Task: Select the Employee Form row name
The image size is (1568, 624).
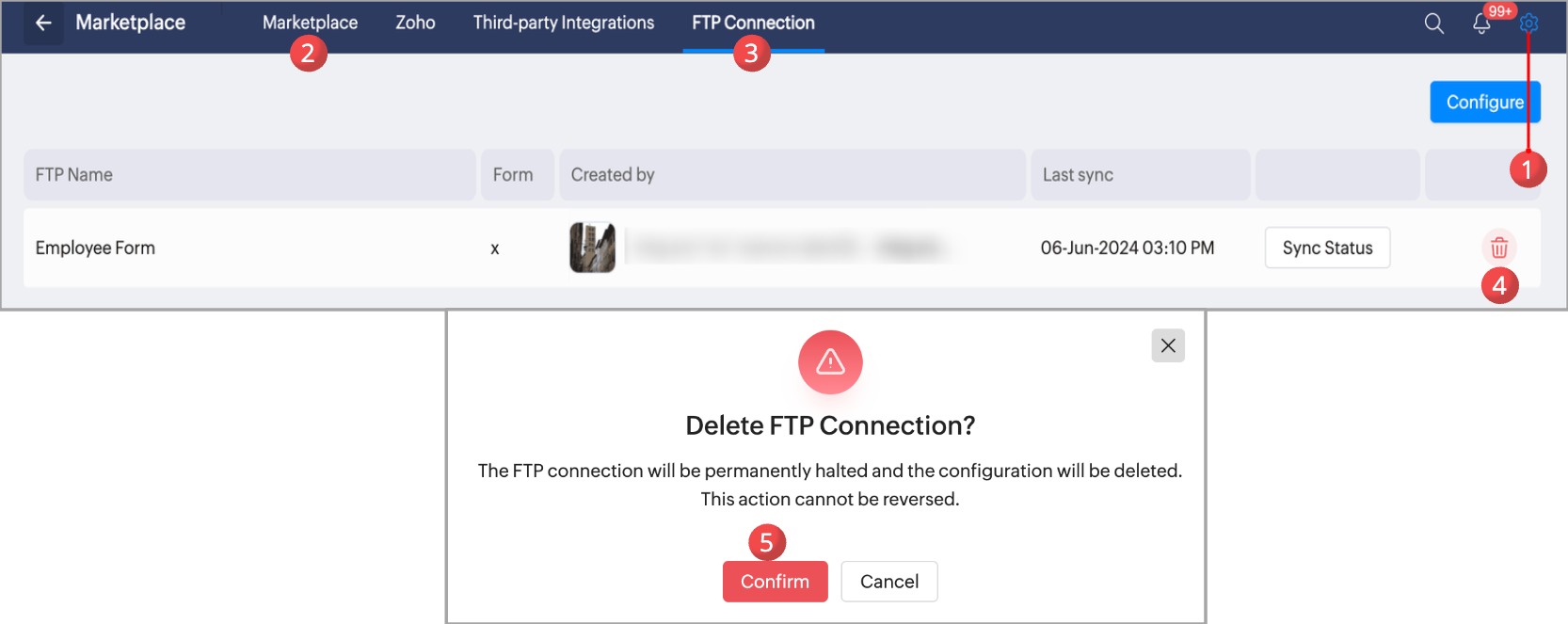Action: coord(95,248)
